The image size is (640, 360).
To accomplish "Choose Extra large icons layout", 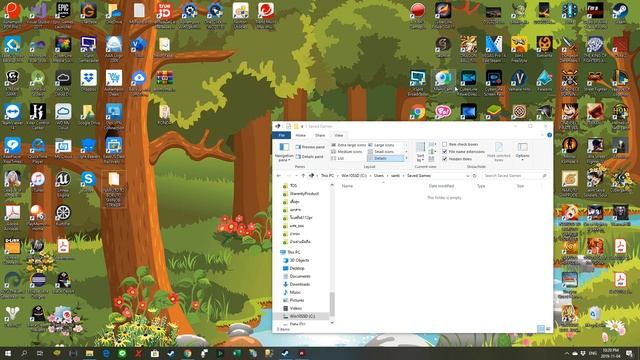I will [x=349, y=145].
